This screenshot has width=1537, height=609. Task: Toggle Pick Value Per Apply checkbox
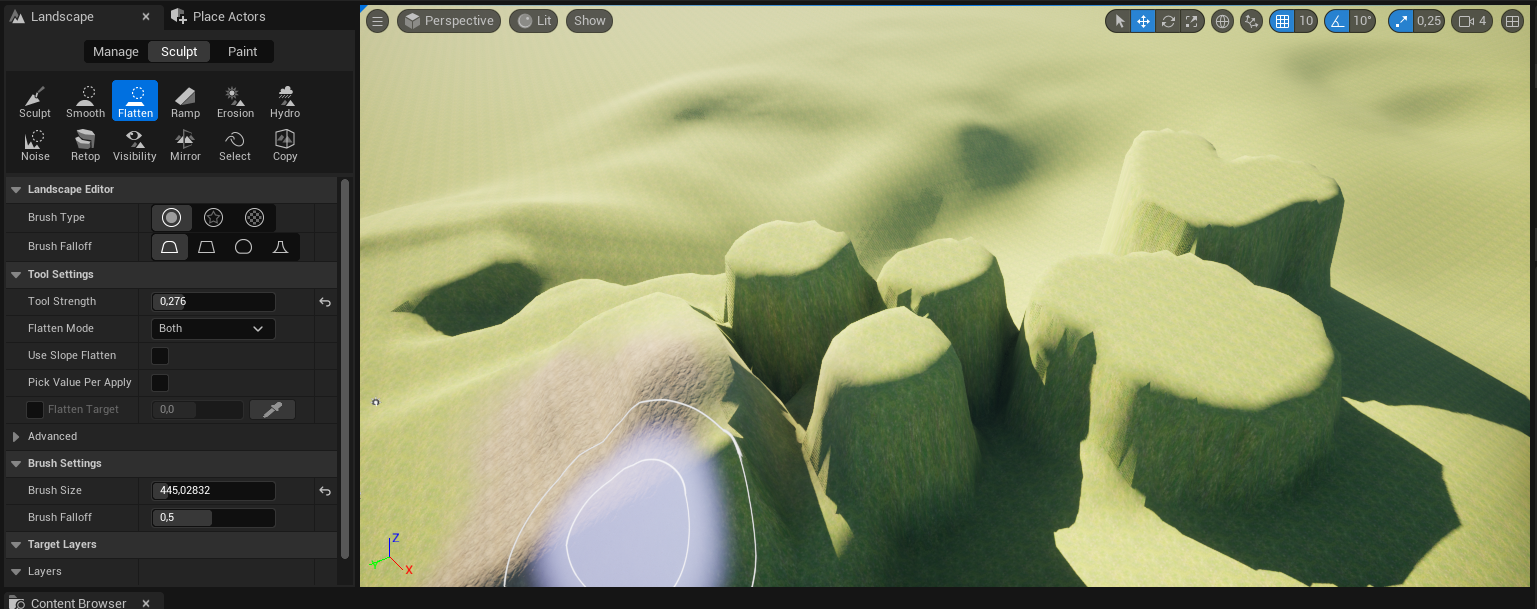(x=160, y=383)
